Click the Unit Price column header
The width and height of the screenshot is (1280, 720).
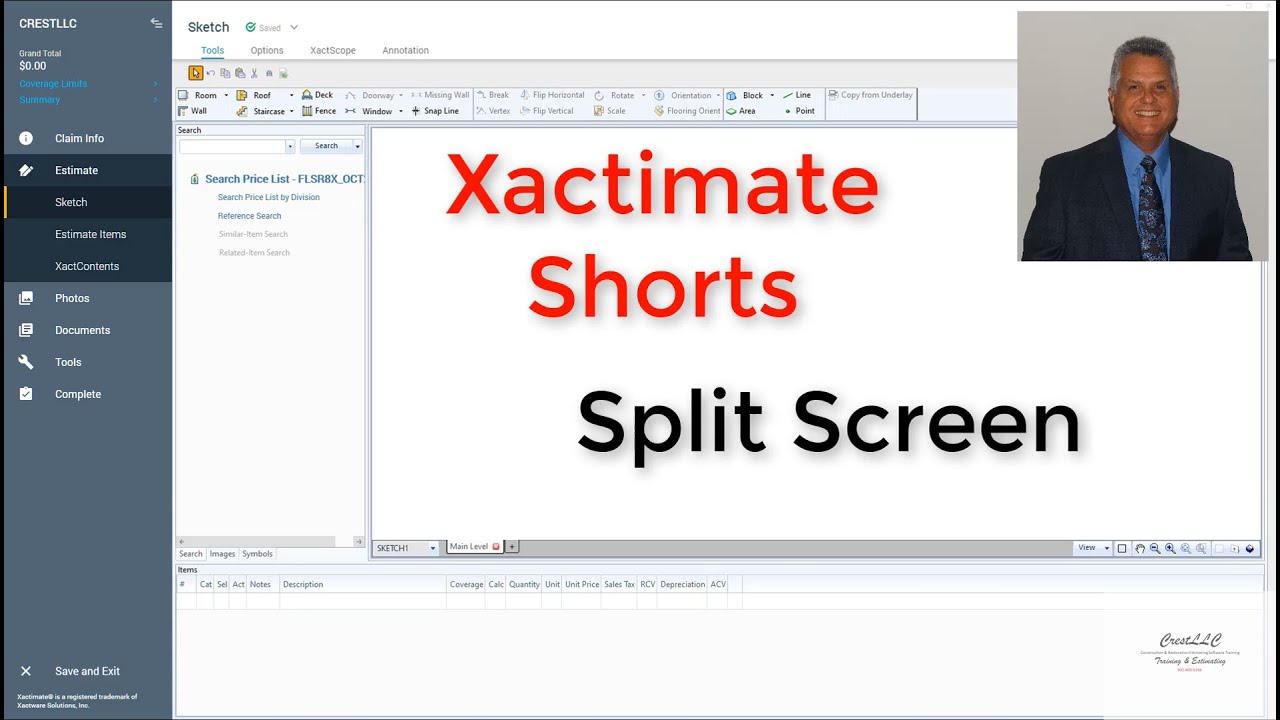pos(582,584)
